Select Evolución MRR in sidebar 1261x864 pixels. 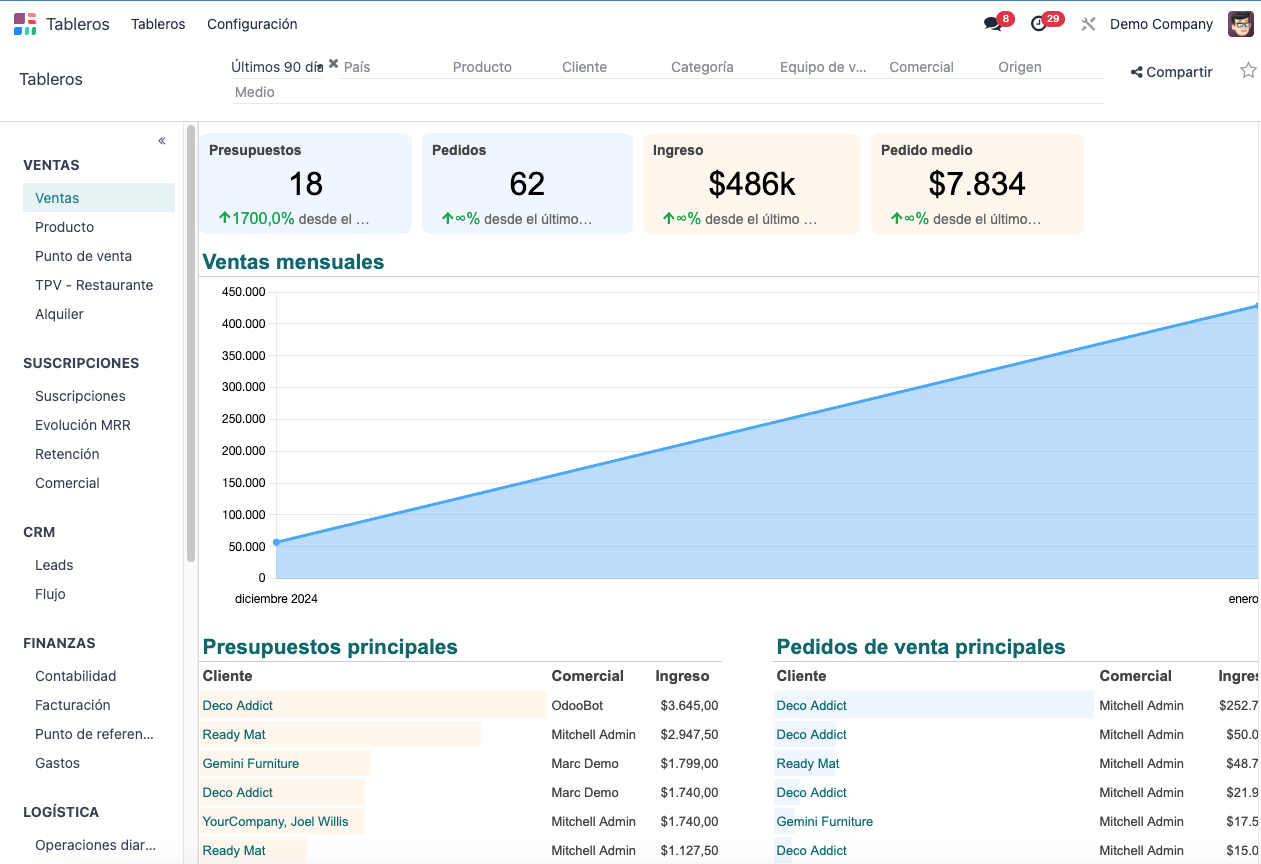tap(83, 425)
